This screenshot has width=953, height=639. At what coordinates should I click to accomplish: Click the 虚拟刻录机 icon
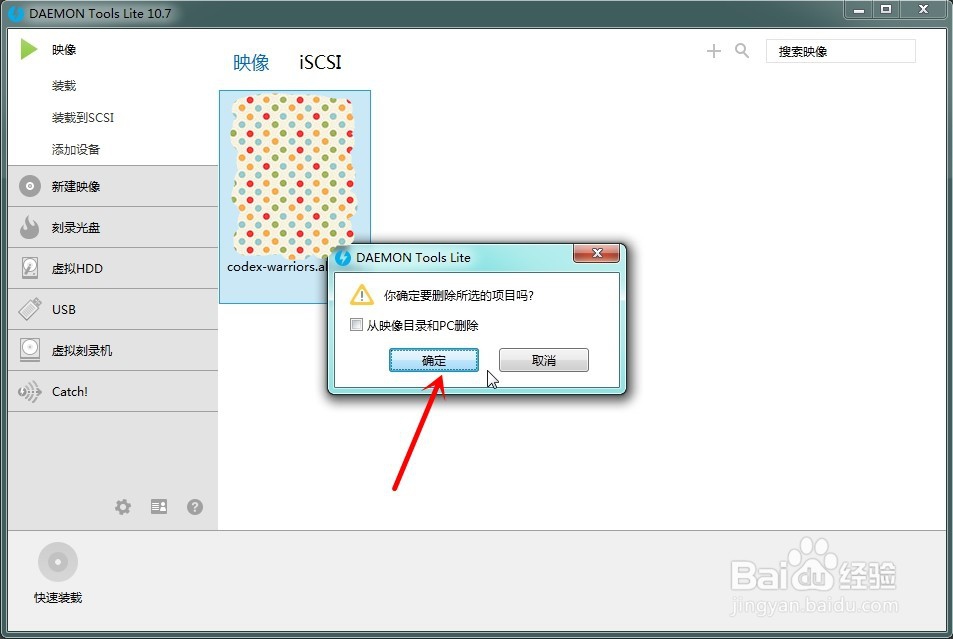pyautogui.click(x=29, y=350)
